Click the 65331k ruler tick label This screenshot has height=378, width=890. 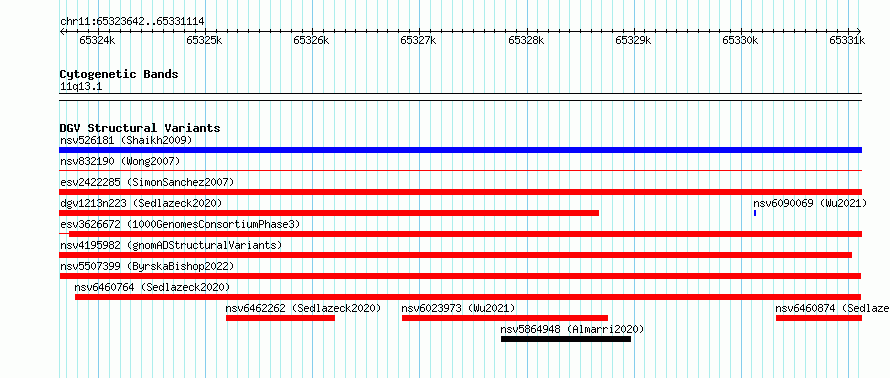[847, 40]
